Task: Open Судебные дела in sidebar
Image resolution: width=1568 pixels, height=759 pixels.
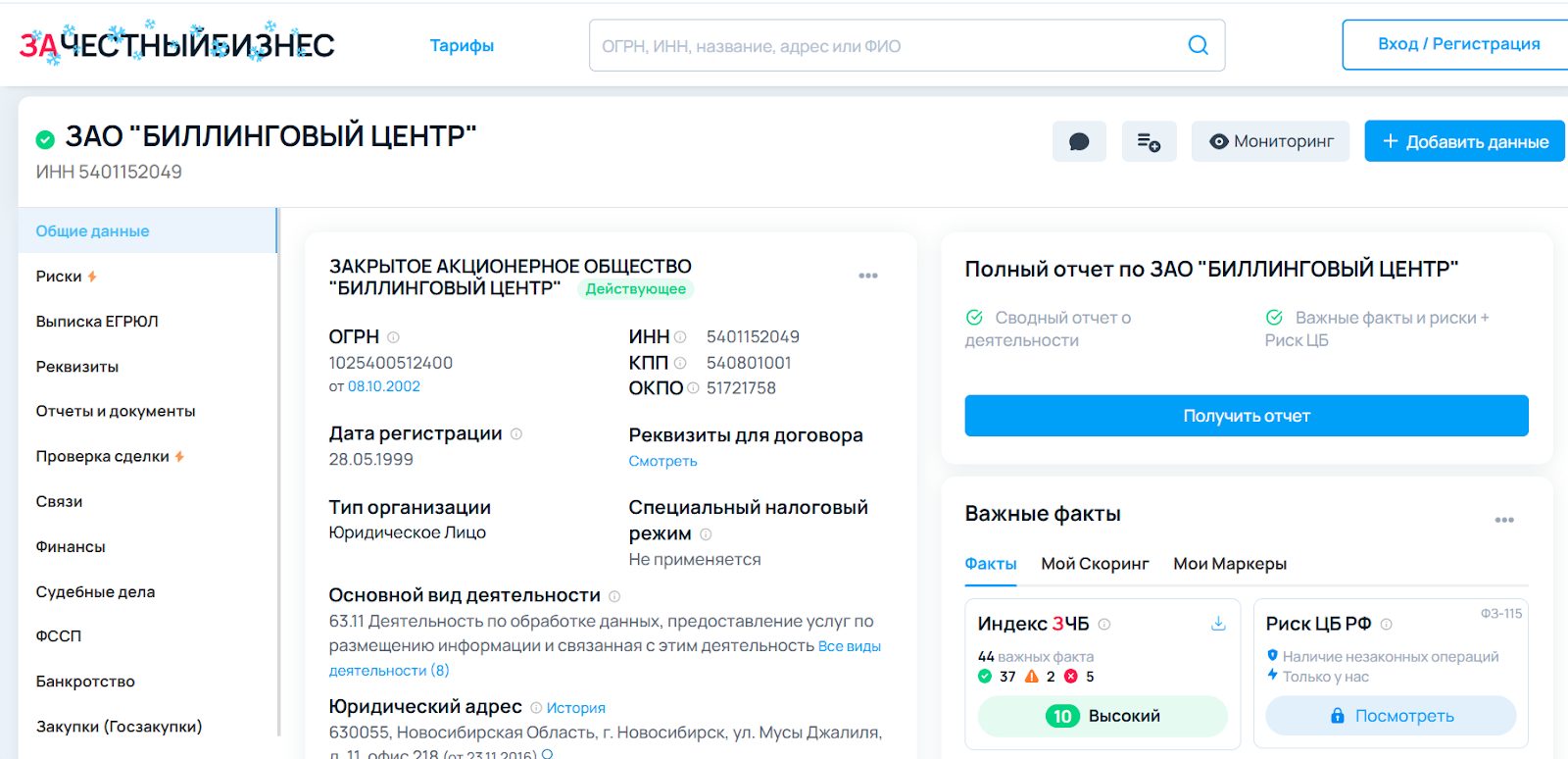Action: (x=96, y=592)
